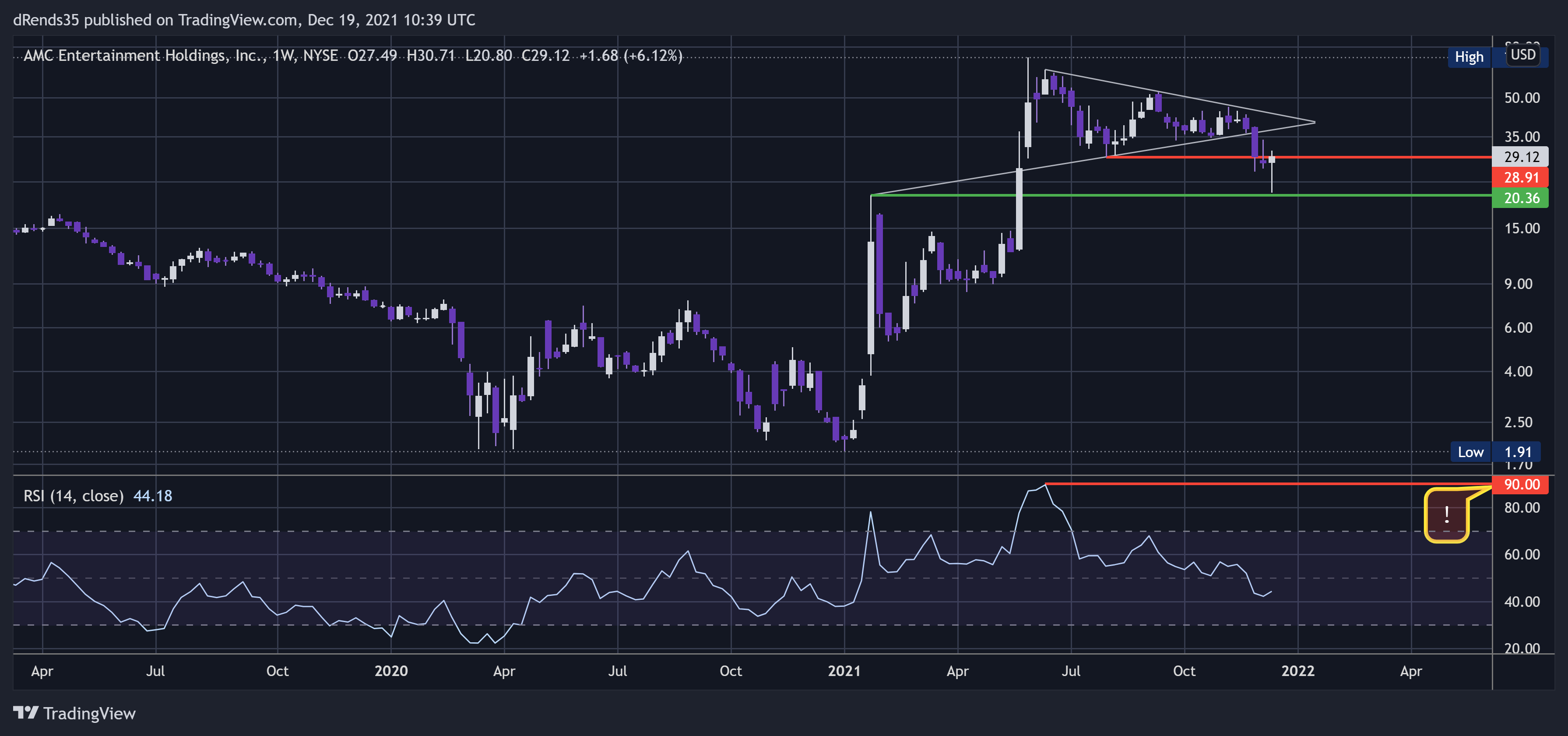Click the RSI value 44.18

coord(153,496)
